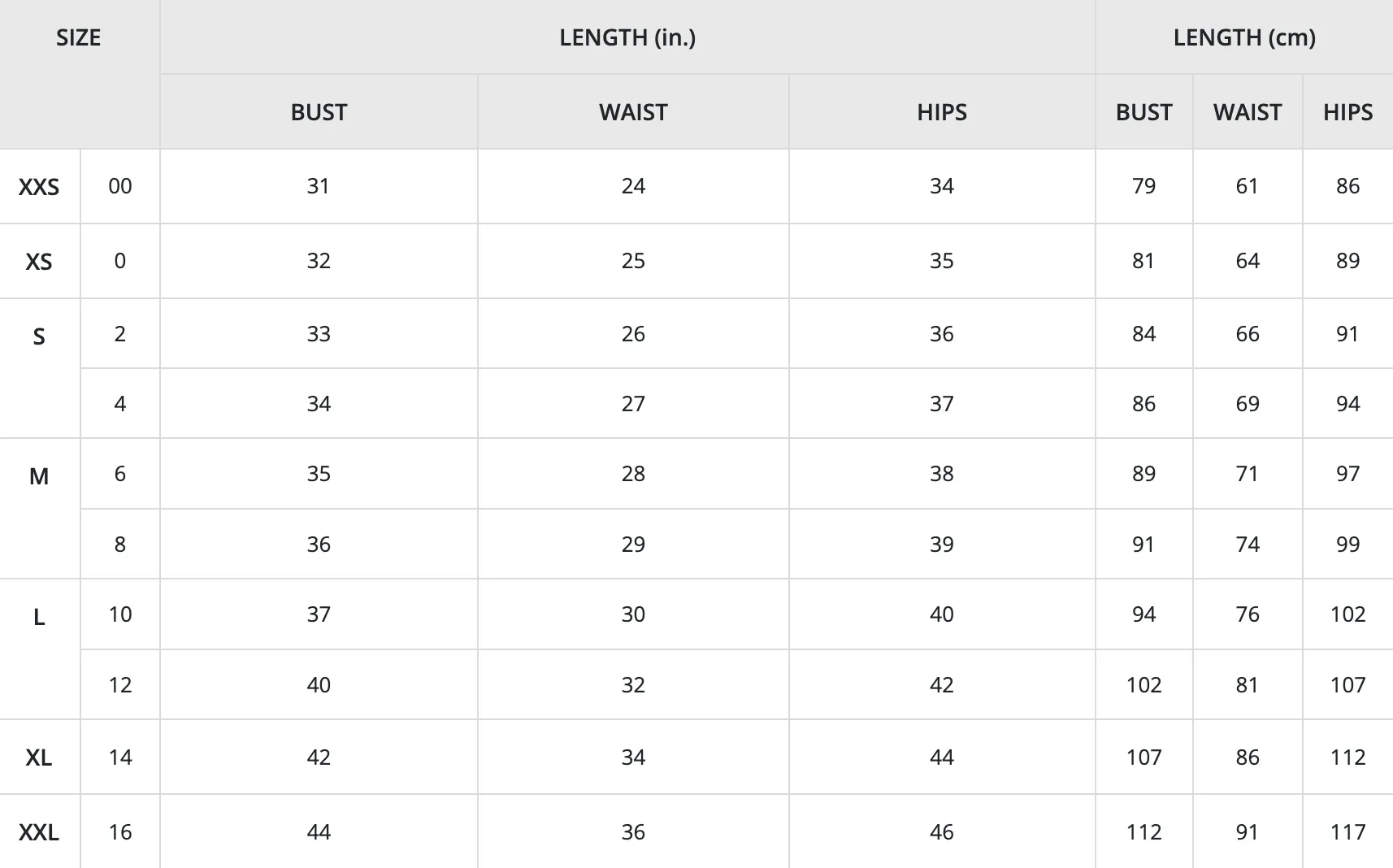Click the M size label
1393x868 pixels.
[39, 476]
